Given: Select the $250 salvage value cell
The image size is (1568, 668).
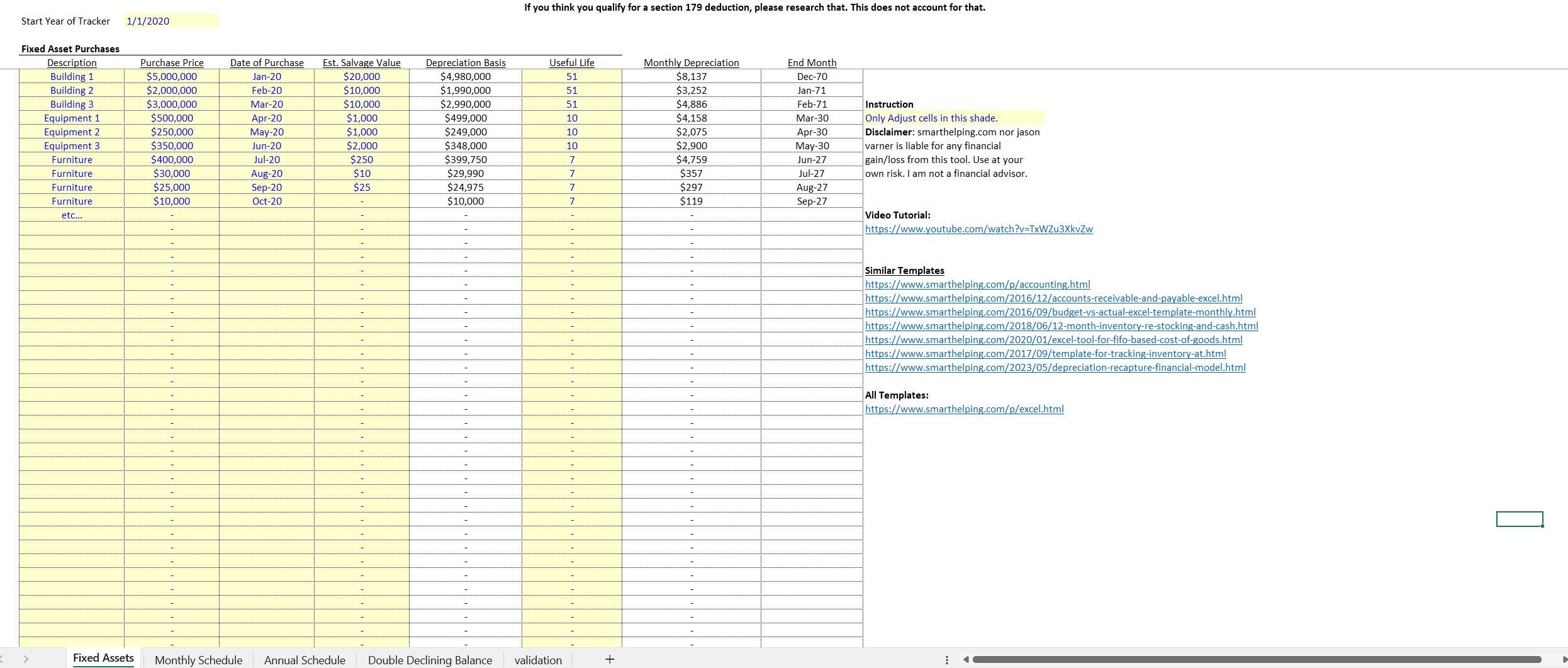Looking at the screenshot, I should [362, 160].
